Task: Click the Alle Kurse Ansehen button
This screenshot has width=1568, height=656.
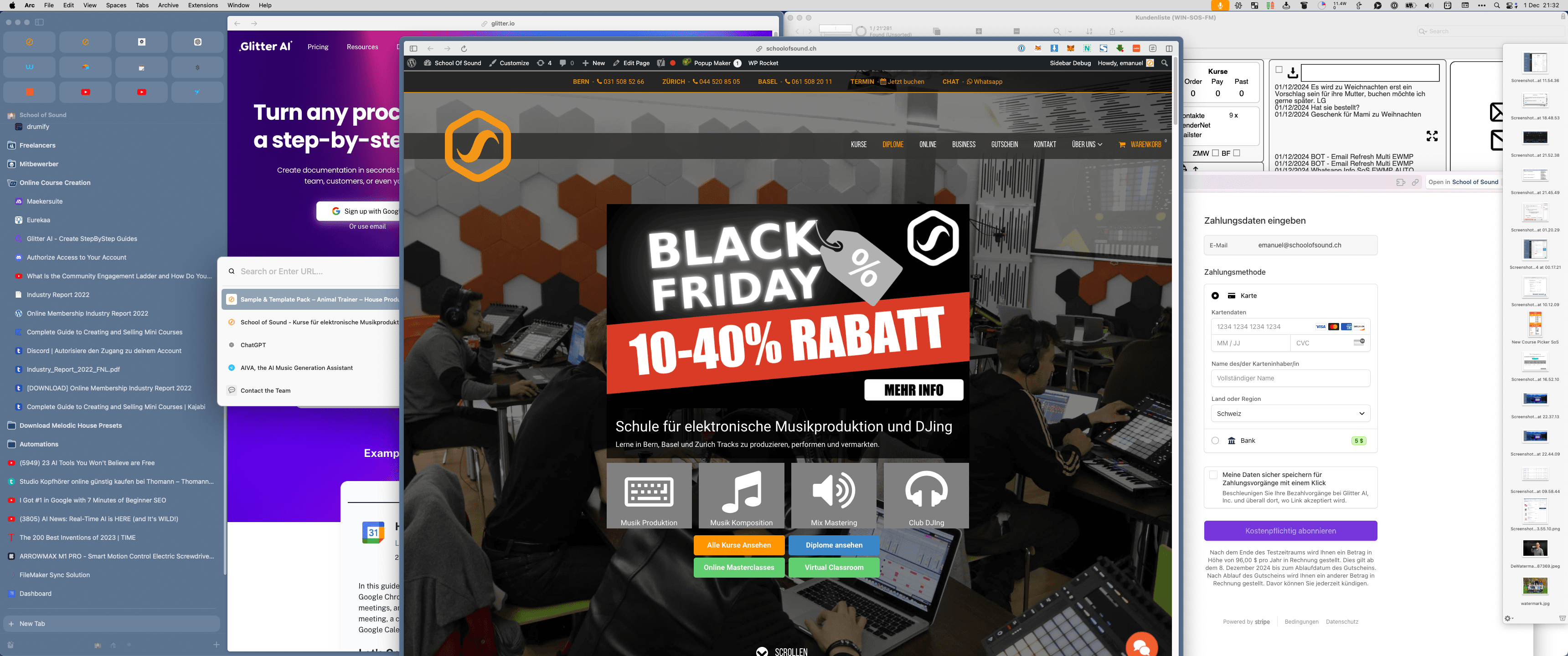Action: (739, 545)
